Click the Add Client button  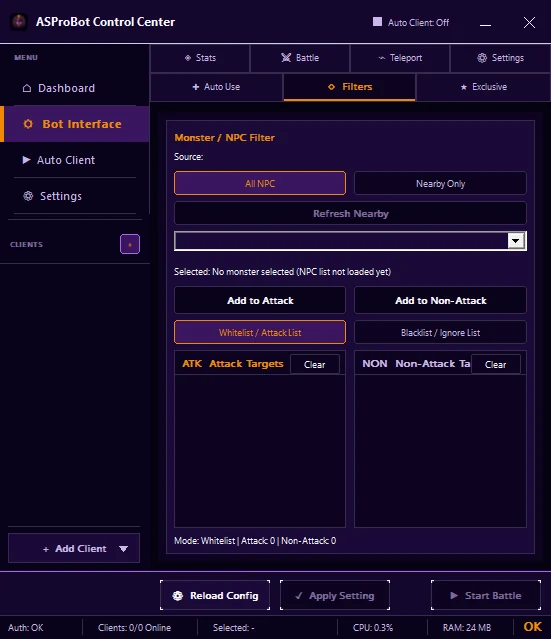point(74,549)
